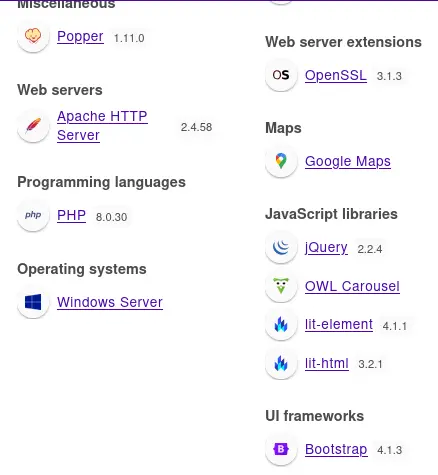
Task: Click the lit-html flame icon
Action: [281, 363]
